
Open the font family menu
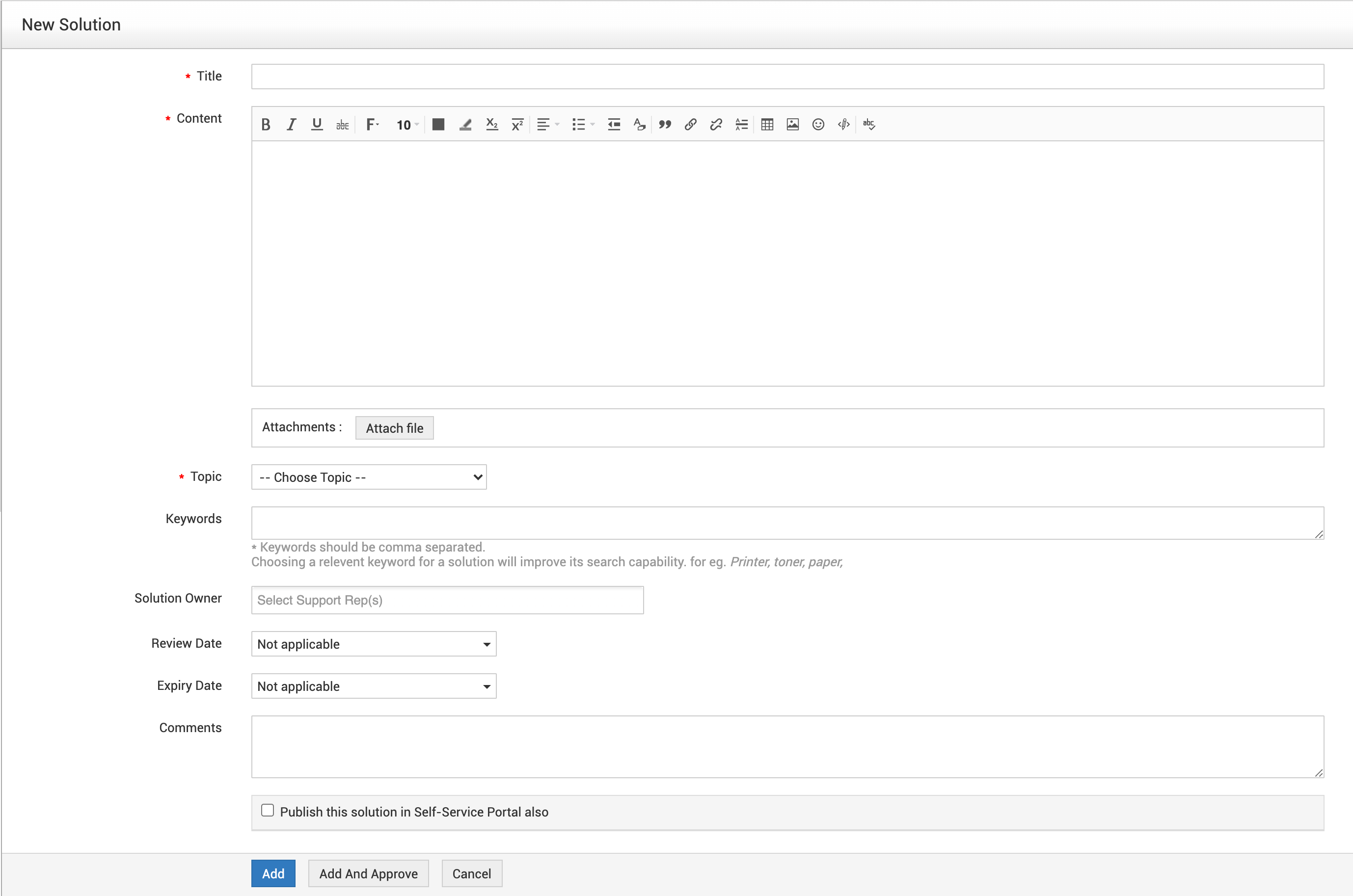point(372,125)
